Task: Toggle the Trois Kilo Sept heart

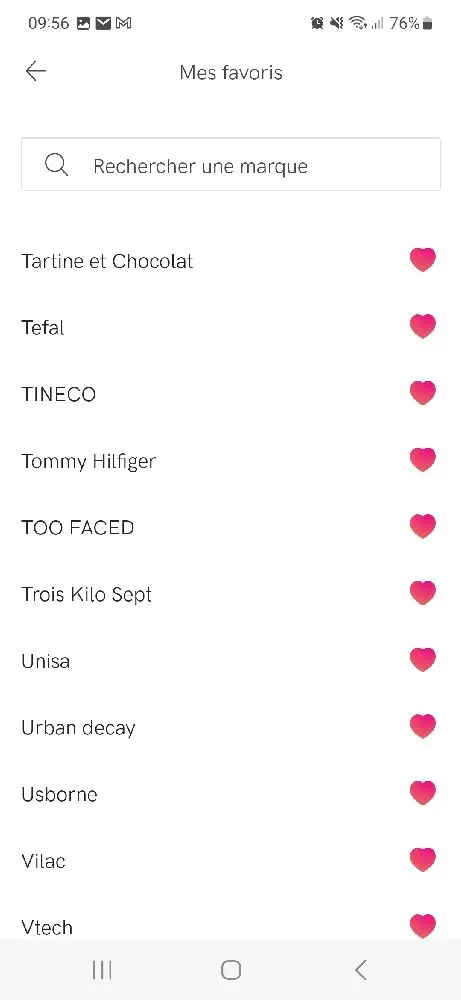Action: coord(423,593)
